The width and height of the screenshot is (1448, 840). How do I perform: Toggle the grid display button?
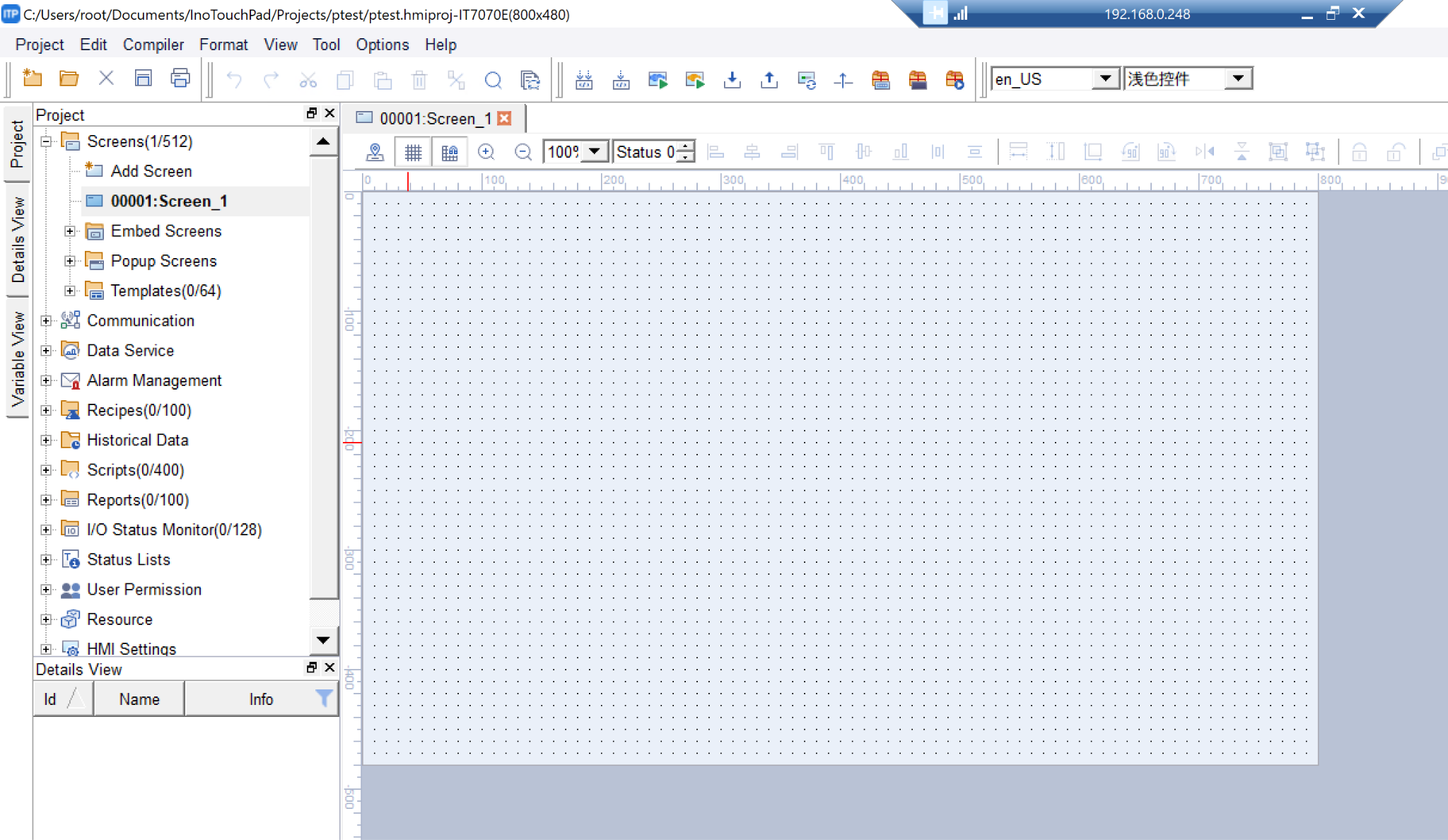413,152
